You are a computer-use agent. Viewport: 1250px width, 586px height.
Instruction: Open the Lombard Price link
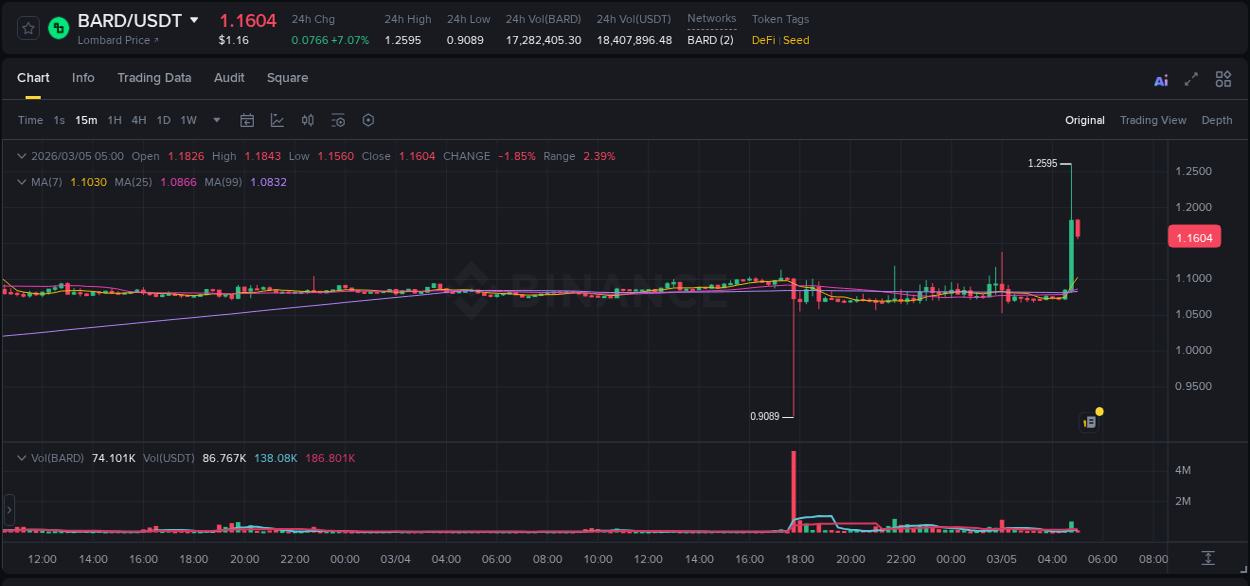click(x=118, y=40)
